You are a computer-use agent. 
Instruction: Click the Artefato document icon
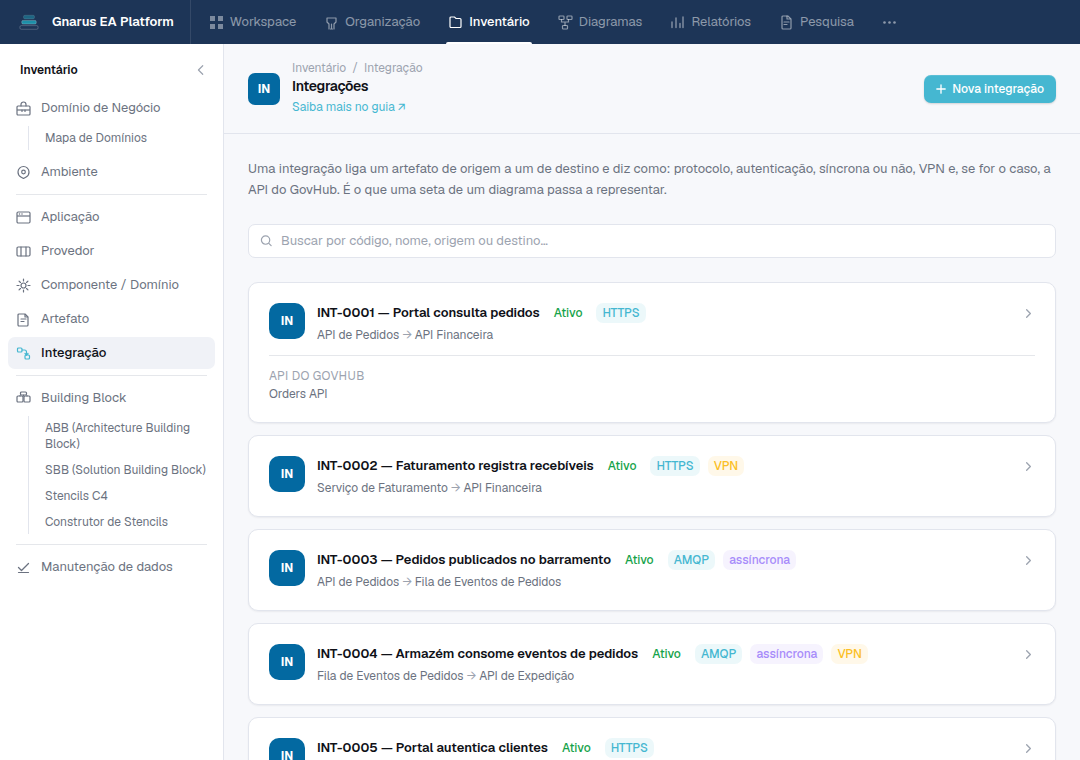23,319
